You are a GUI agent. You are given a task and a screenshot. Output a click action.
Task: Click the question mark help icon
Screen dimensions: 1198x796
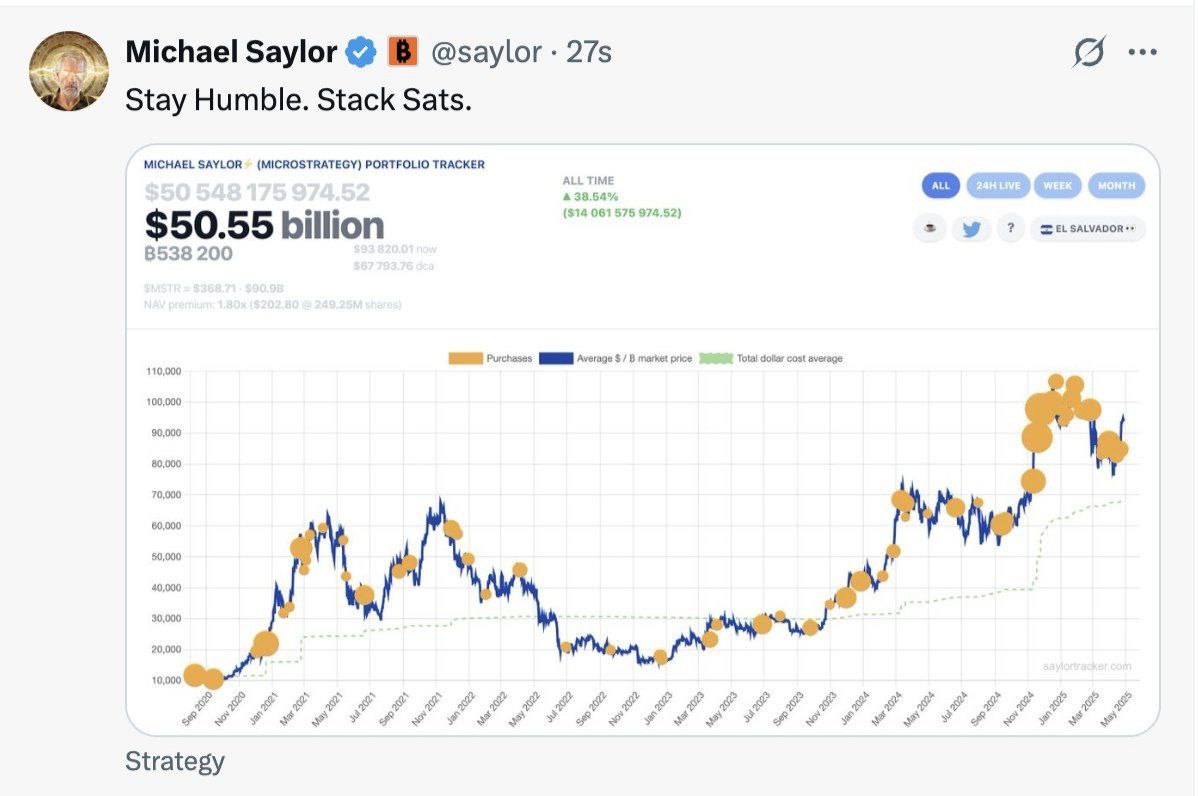[x=1010, y=228]
